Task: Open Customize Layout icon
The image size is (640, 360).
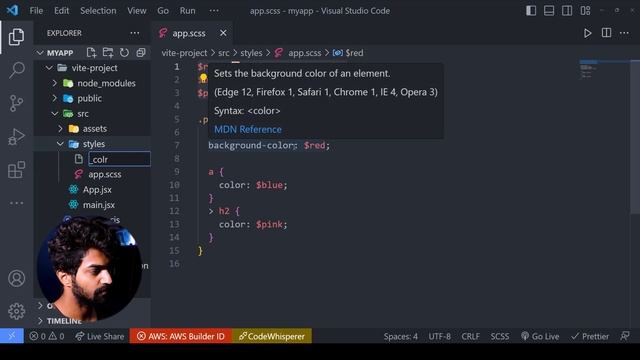Action: (x=585, y=11)
